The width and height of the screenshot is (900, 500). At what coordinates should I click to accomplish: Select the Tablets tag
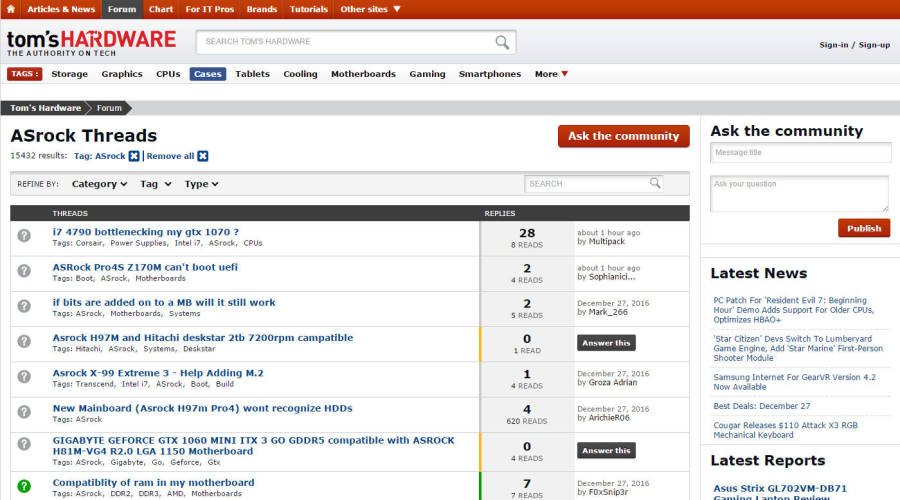(x=252, y=74)
